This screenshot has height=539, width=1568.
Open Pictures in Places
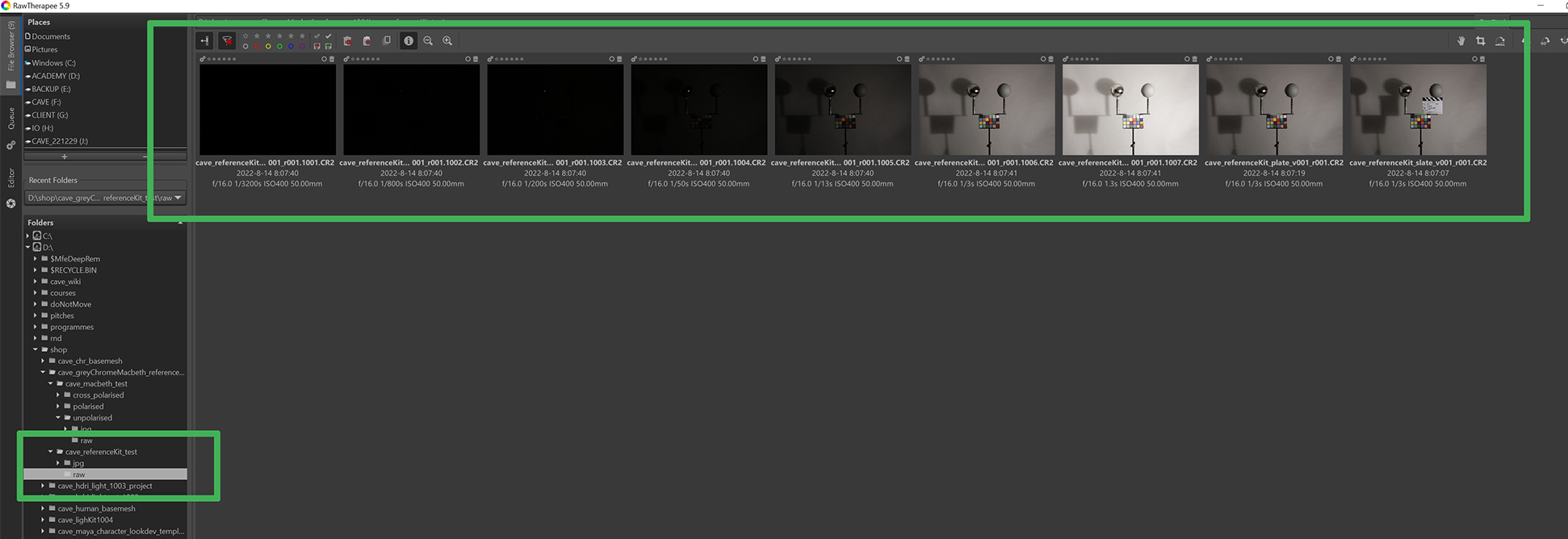(41, 49)
